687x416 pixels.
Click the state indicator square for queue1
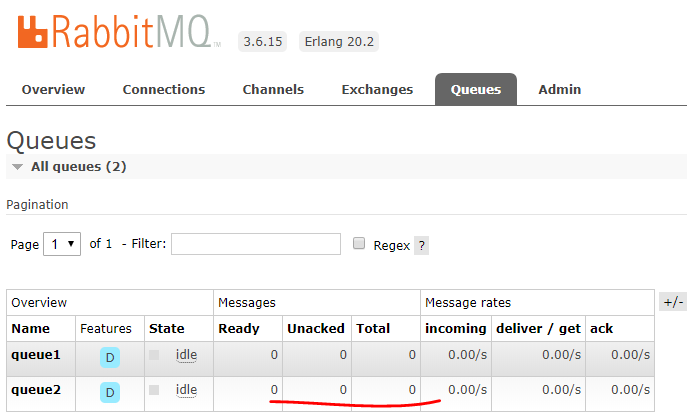(154, 355)
